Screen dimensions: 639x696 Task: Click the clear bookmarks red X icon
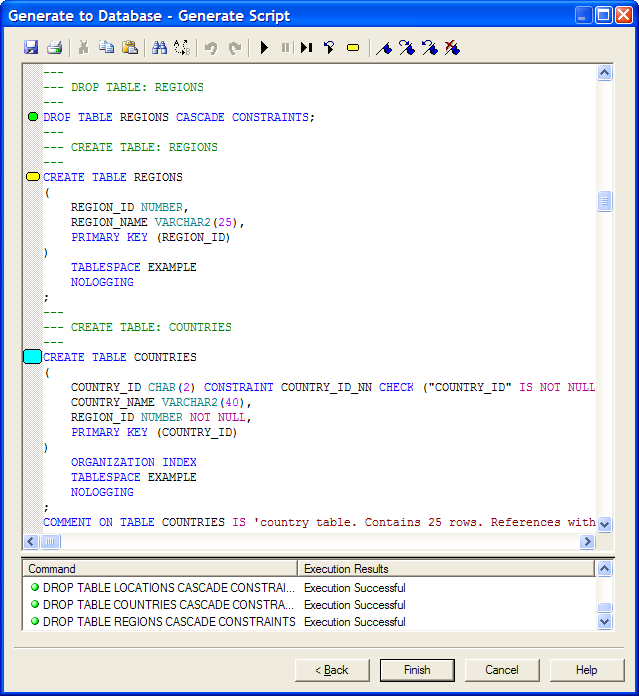point(452,47)
